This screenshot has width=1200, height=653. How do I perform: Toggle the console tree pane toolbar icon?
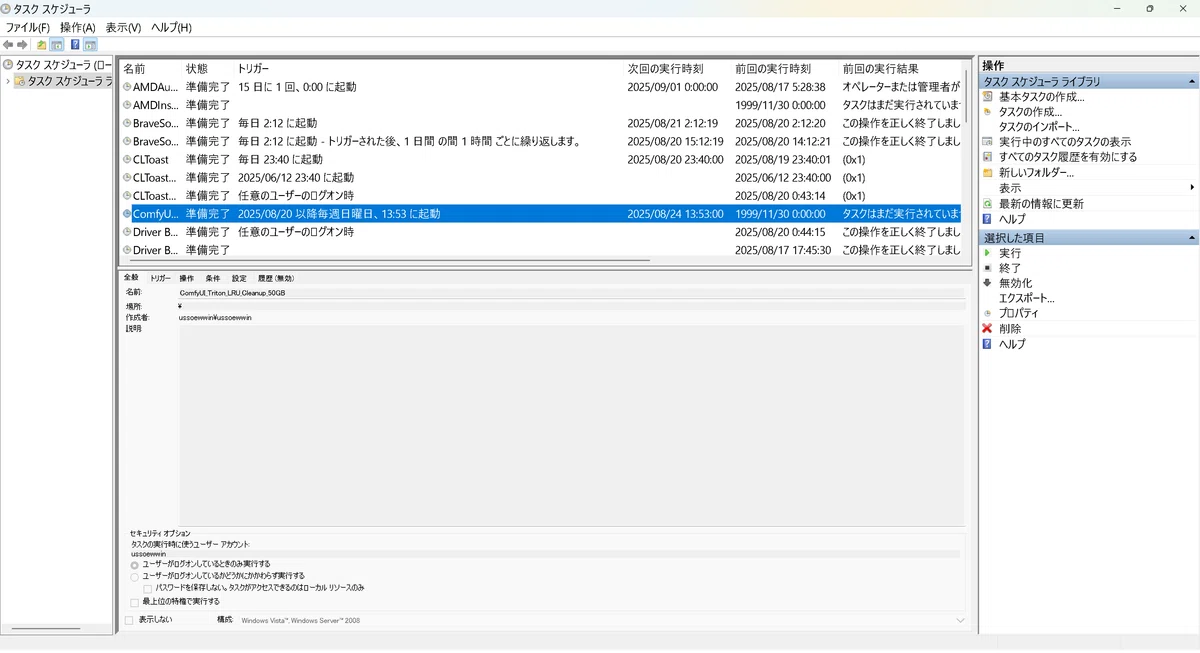pos(57,45)
